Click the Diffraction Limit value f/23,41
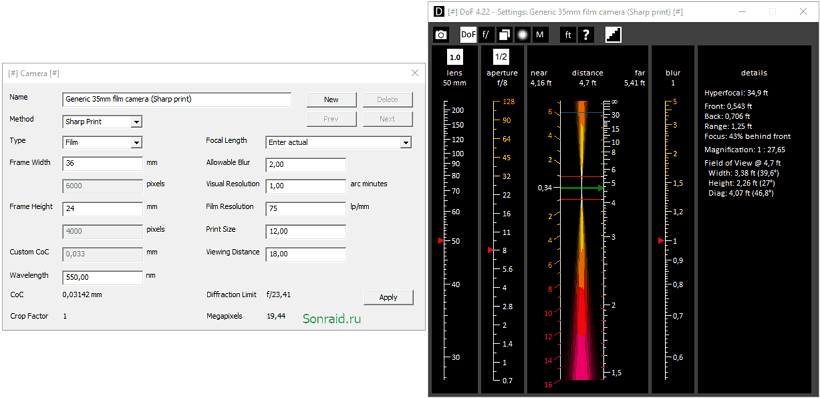The width and height of the screenshot is (820, 398). (x=279, y=294)
